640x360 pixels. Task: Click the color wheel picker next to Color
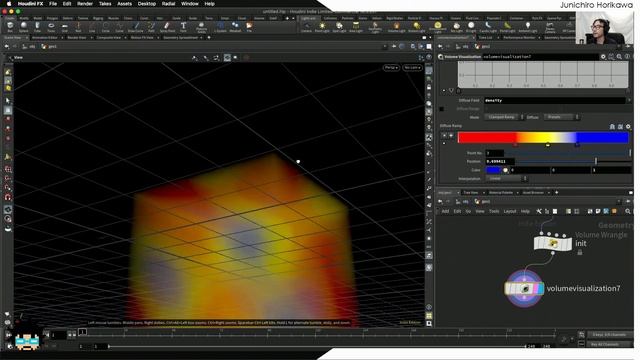(505, 170)
